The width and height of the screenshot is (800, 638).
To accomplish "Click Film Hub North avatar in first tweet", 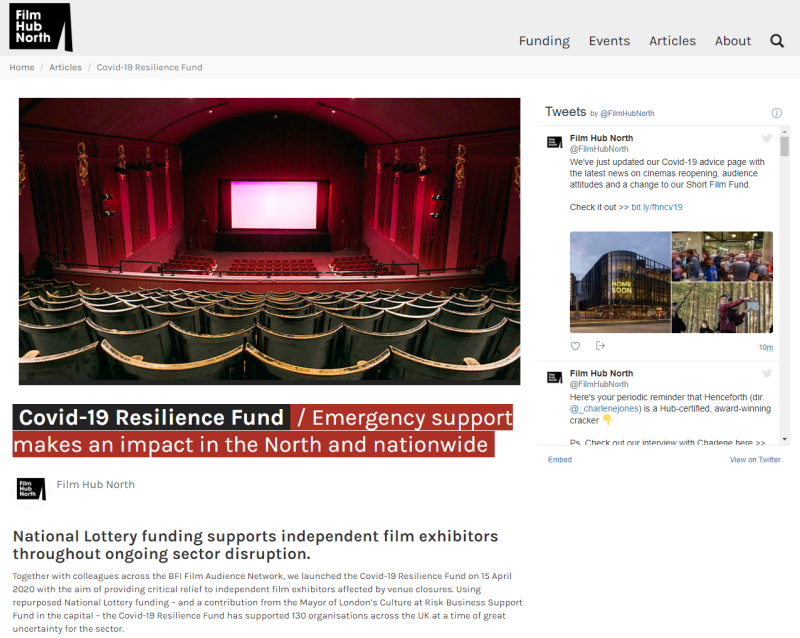I will coord(554,142).
